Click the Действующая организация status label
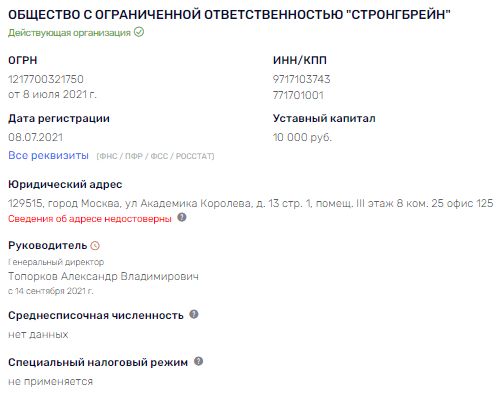Viewport: 504px width, 394px height. coord(69,33)
